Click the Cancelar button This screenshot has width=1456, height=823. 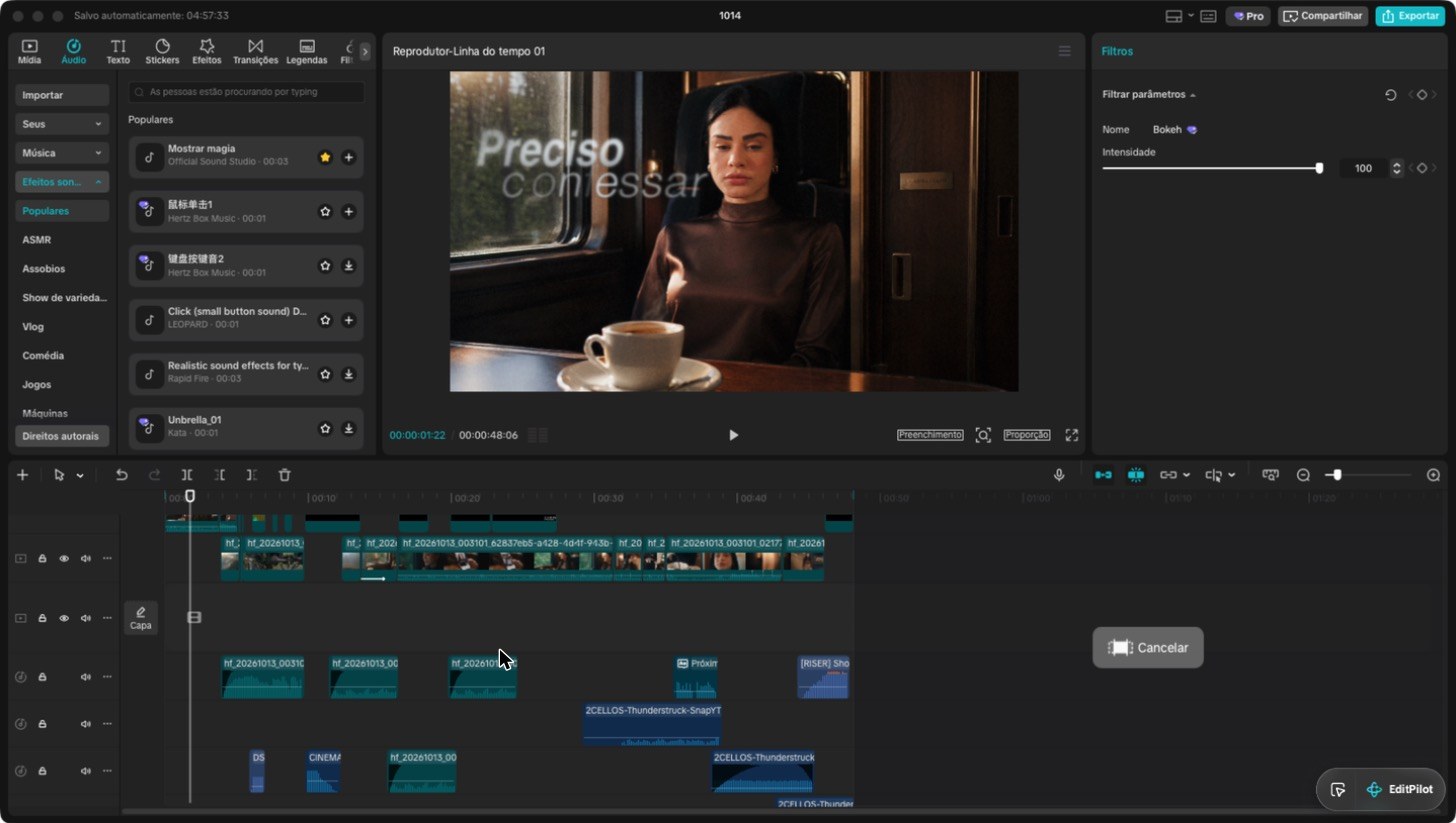[x=1148, y=648]
